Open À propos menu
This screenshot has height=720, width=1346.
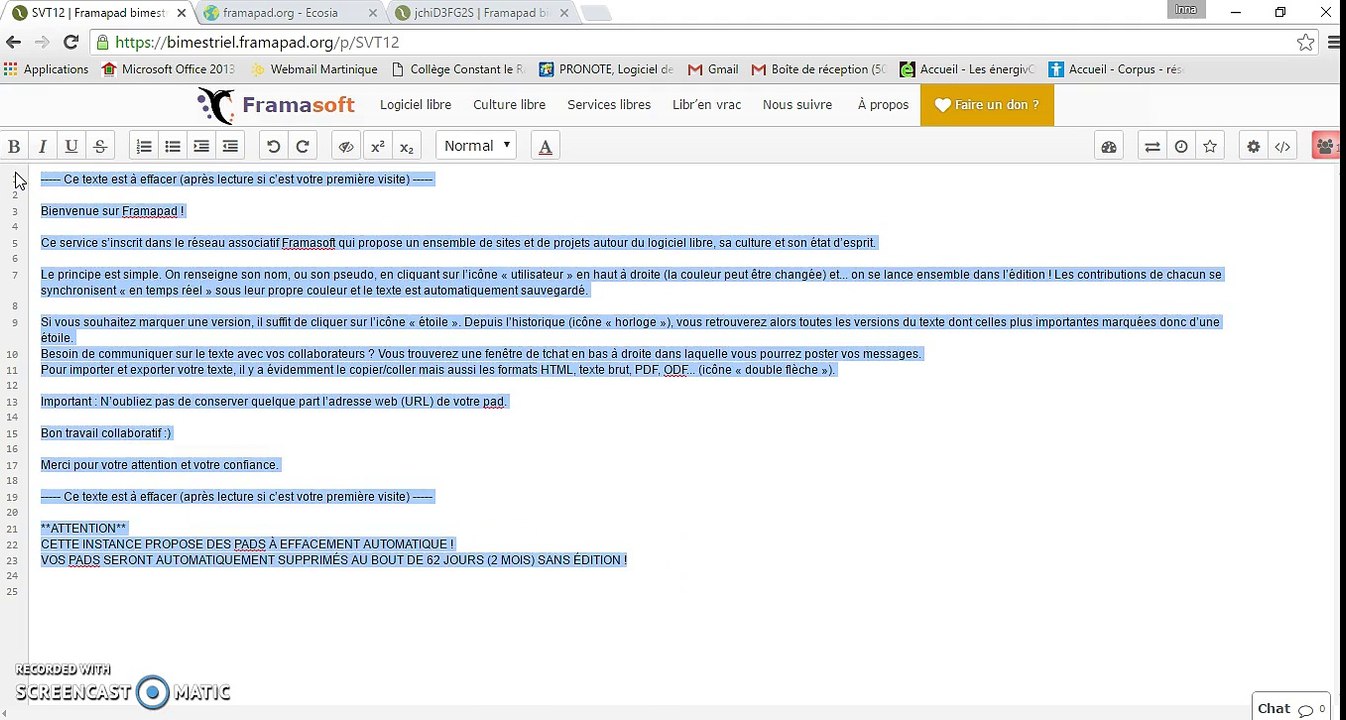(883, 104)
